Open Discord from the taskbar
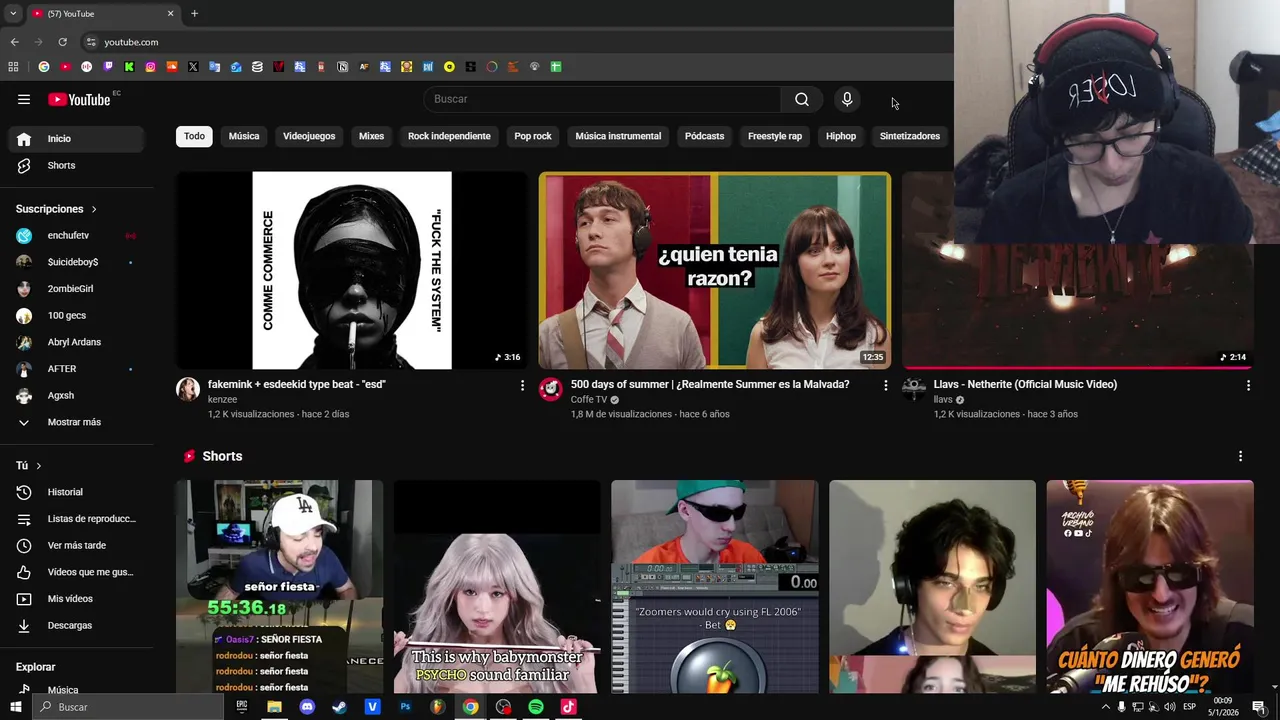This screenshot has width=1280, height=720. (x=307, y=707)
